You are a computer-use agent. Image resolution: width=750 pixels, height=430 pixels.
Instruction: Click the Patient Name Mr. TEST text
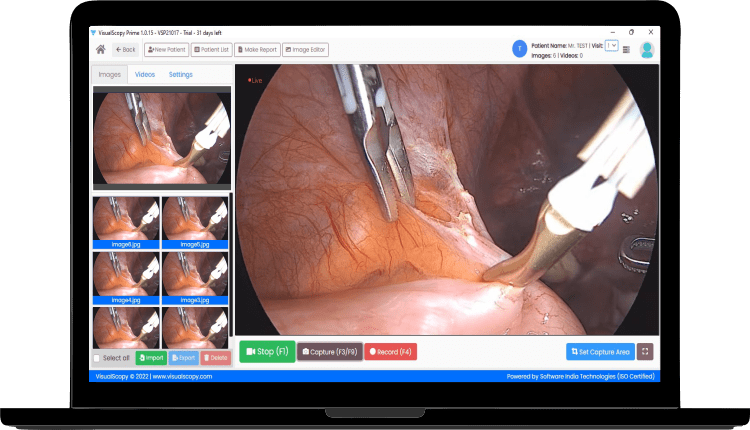pyautogui.click(x=559, y=46)
